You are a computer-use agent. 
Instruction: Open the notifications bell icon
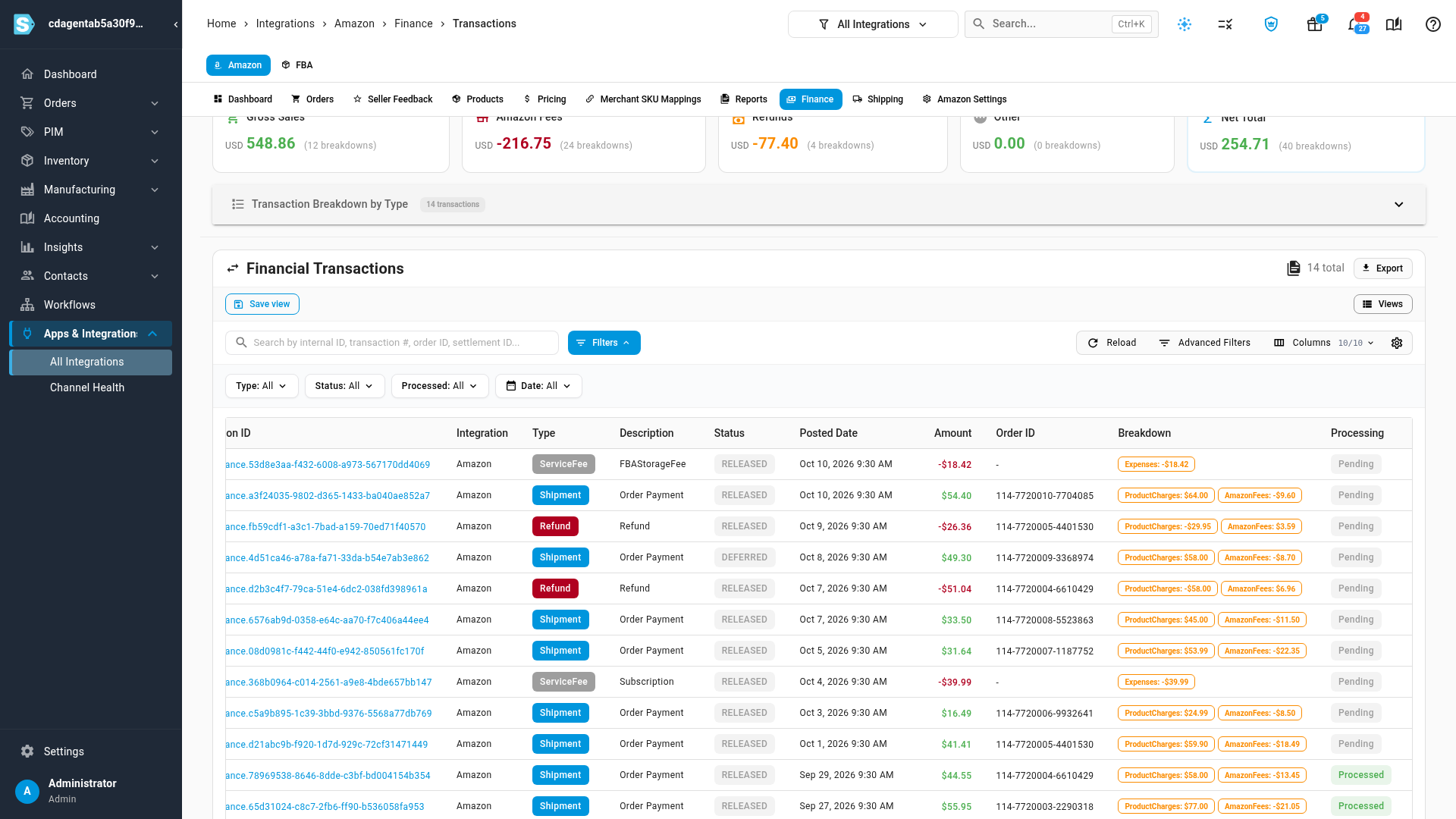tap(1354, 24)
